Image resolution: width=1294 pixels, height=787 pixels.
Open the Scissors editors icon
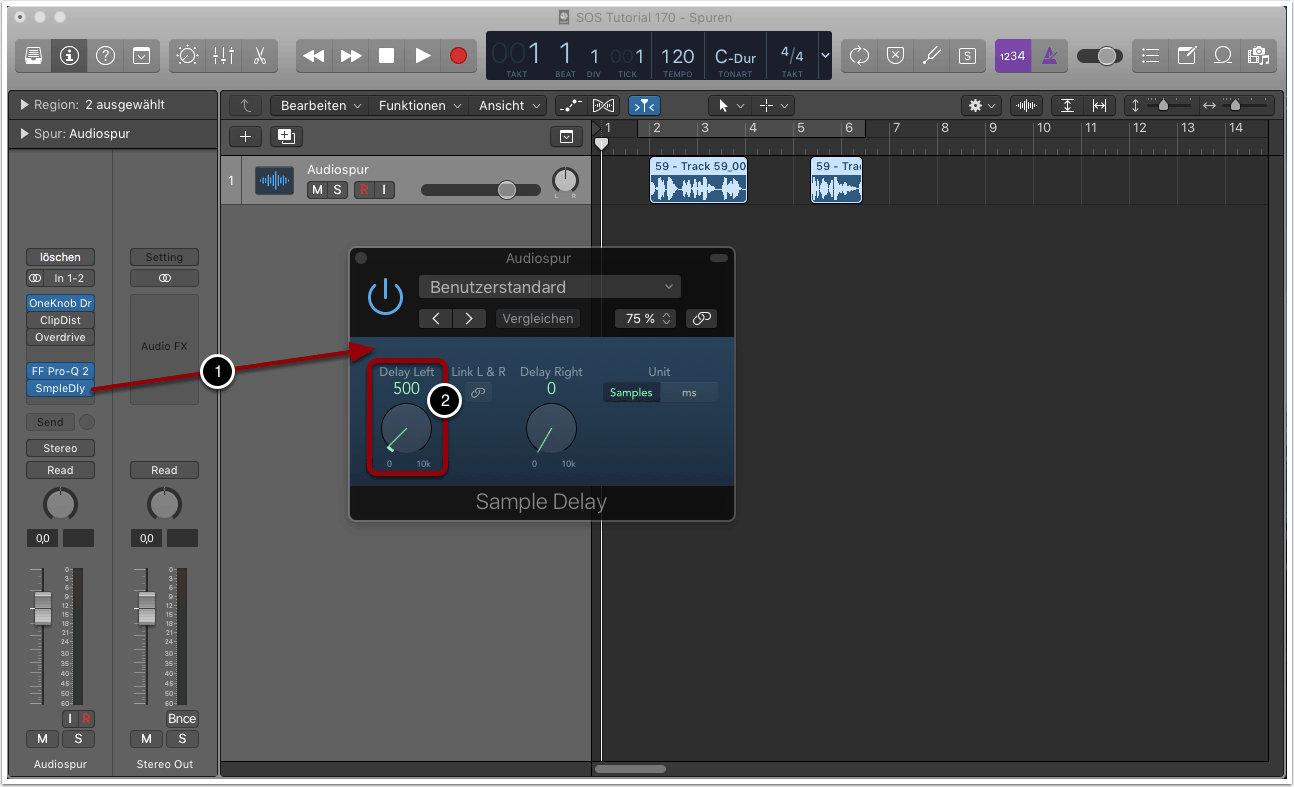(259, 56)
